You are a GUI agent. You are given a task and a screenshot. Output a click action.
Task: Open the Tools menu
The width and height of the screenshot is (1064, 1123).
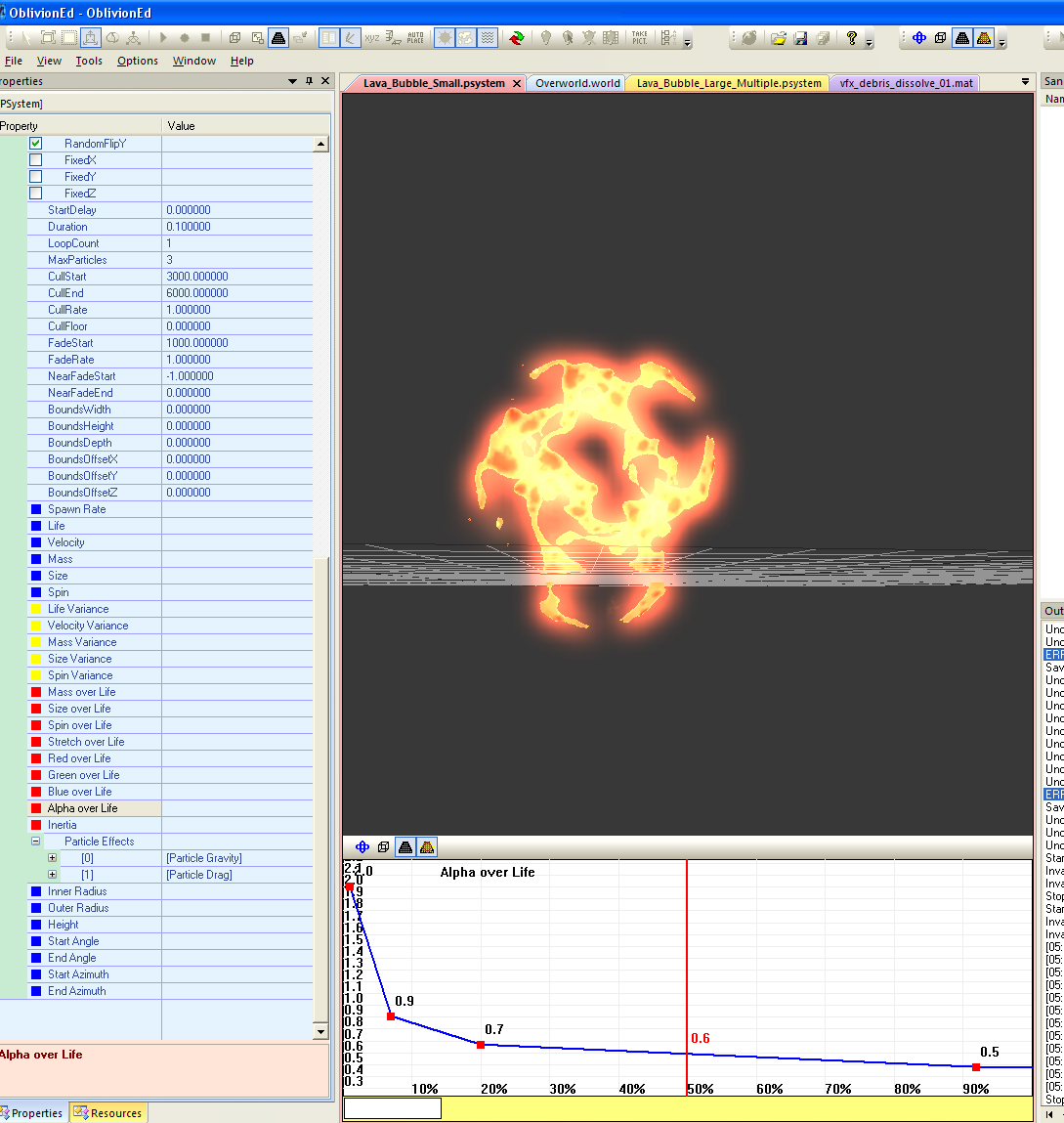tap(89, 61)
